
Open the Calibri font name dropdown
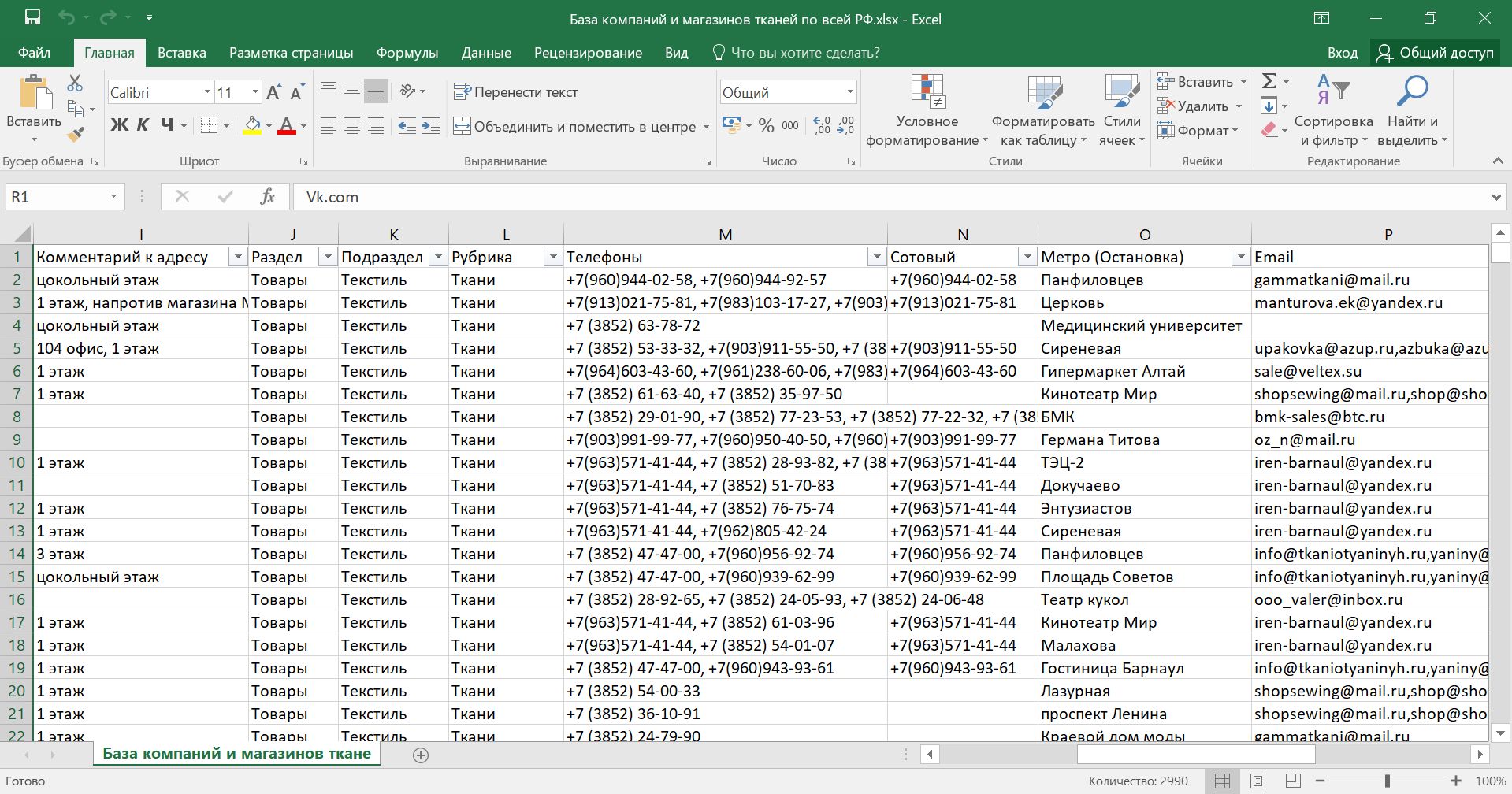[207, 92]
